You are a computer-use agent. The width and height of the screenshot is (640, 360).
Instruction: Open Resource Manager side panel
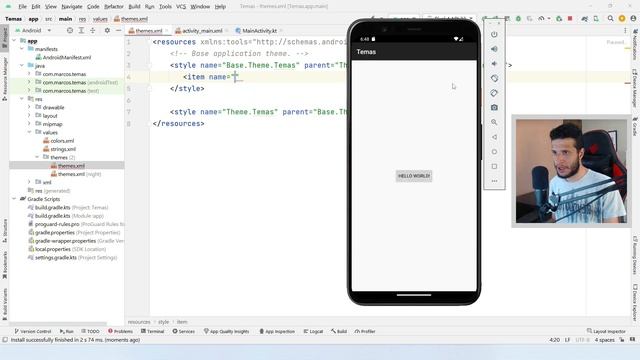pyautogui.click(x=5, y=78)
